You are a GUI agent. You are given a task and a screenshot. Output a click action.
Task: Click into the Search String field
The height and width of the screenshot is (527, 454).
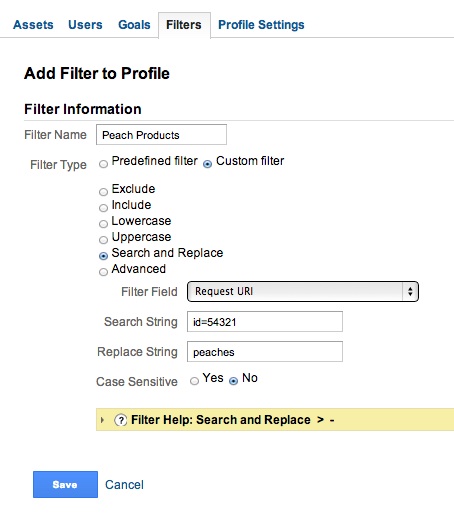coord(265,322)
